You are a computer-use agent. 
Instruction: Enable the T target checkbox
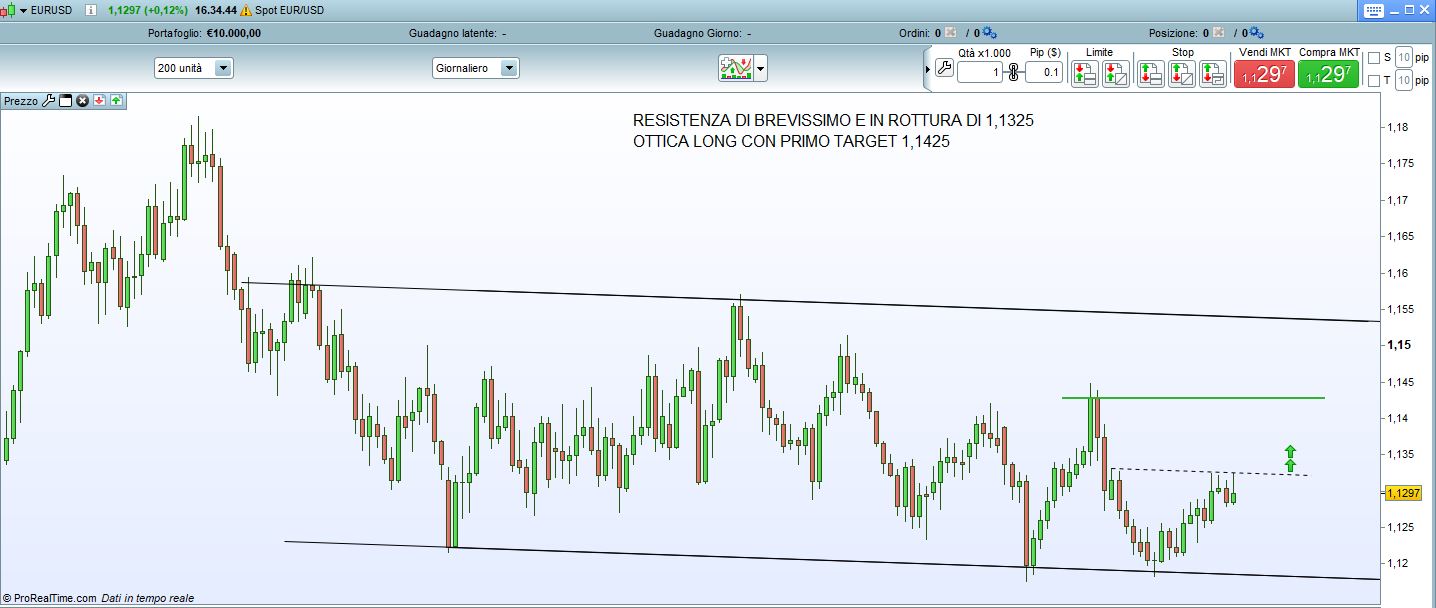[x=1373, y=80]
